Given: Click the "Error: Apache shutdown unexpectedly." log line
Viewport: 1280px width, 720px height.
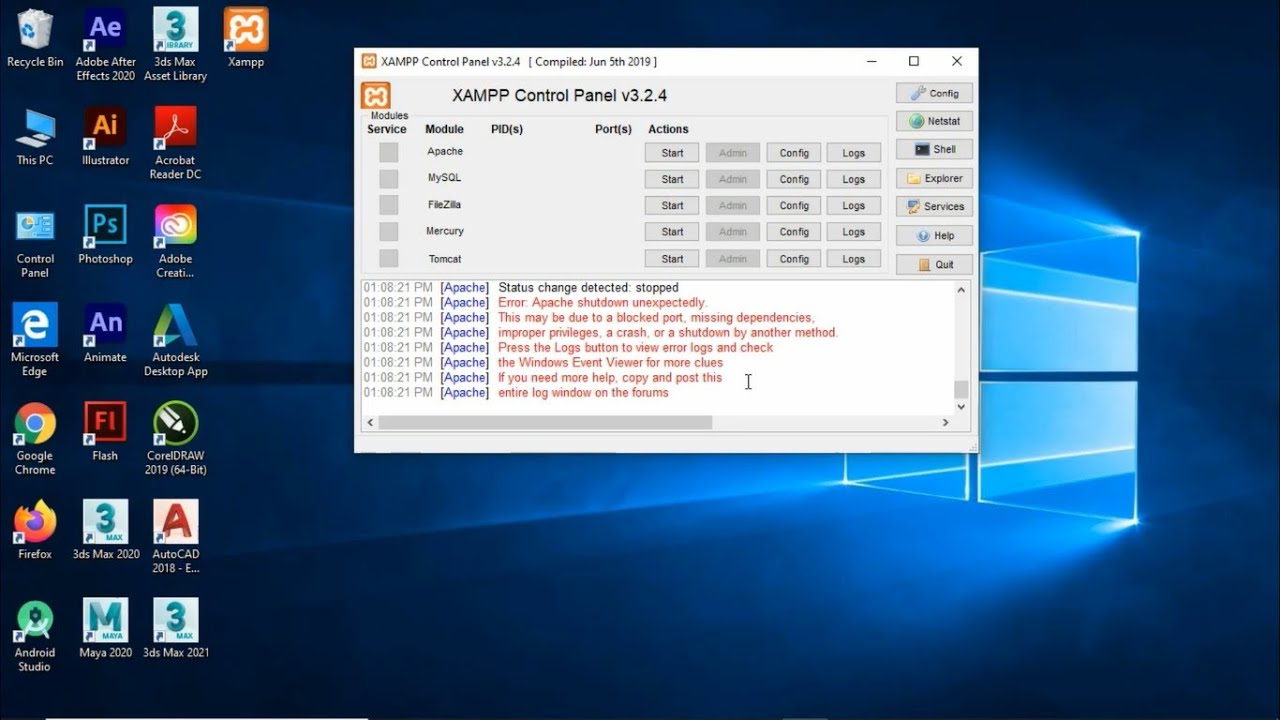Looking at the screenshot, I should click(x=602, y=303).
